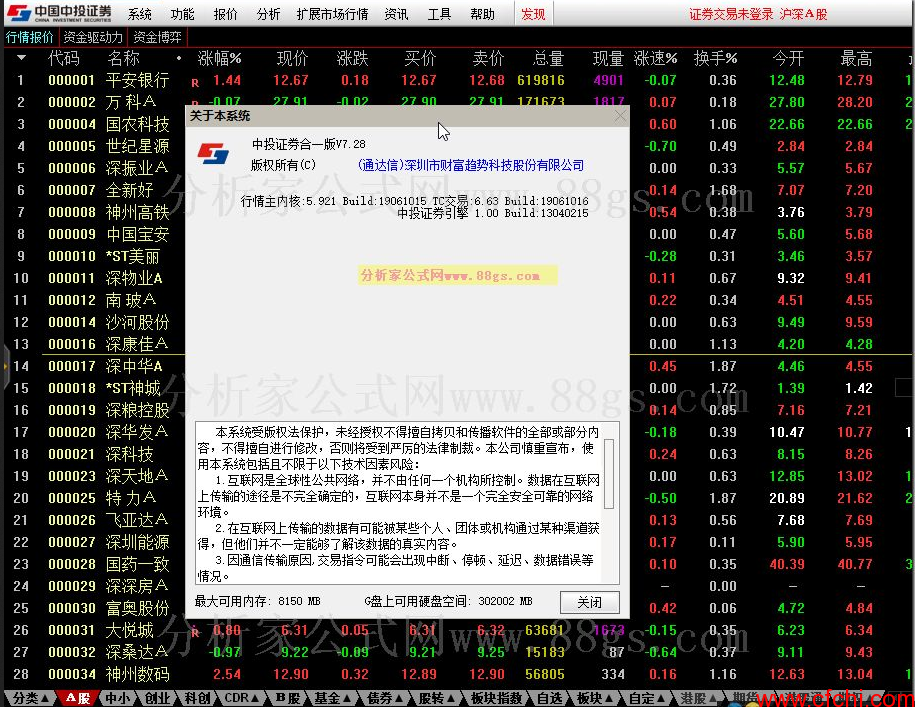Open the 分析 menu
This screenshot has height=707, width=915.
[268, 14]
